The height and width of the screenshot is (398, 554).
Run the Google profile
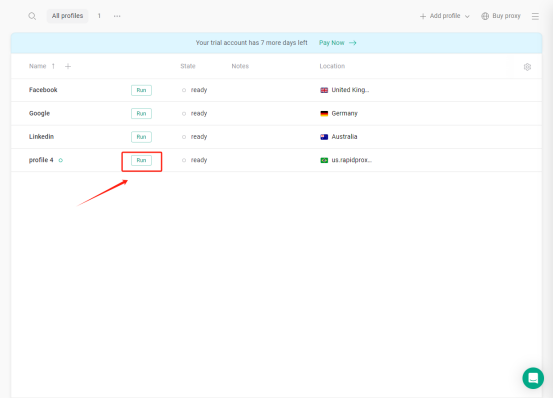click(141, 113)
